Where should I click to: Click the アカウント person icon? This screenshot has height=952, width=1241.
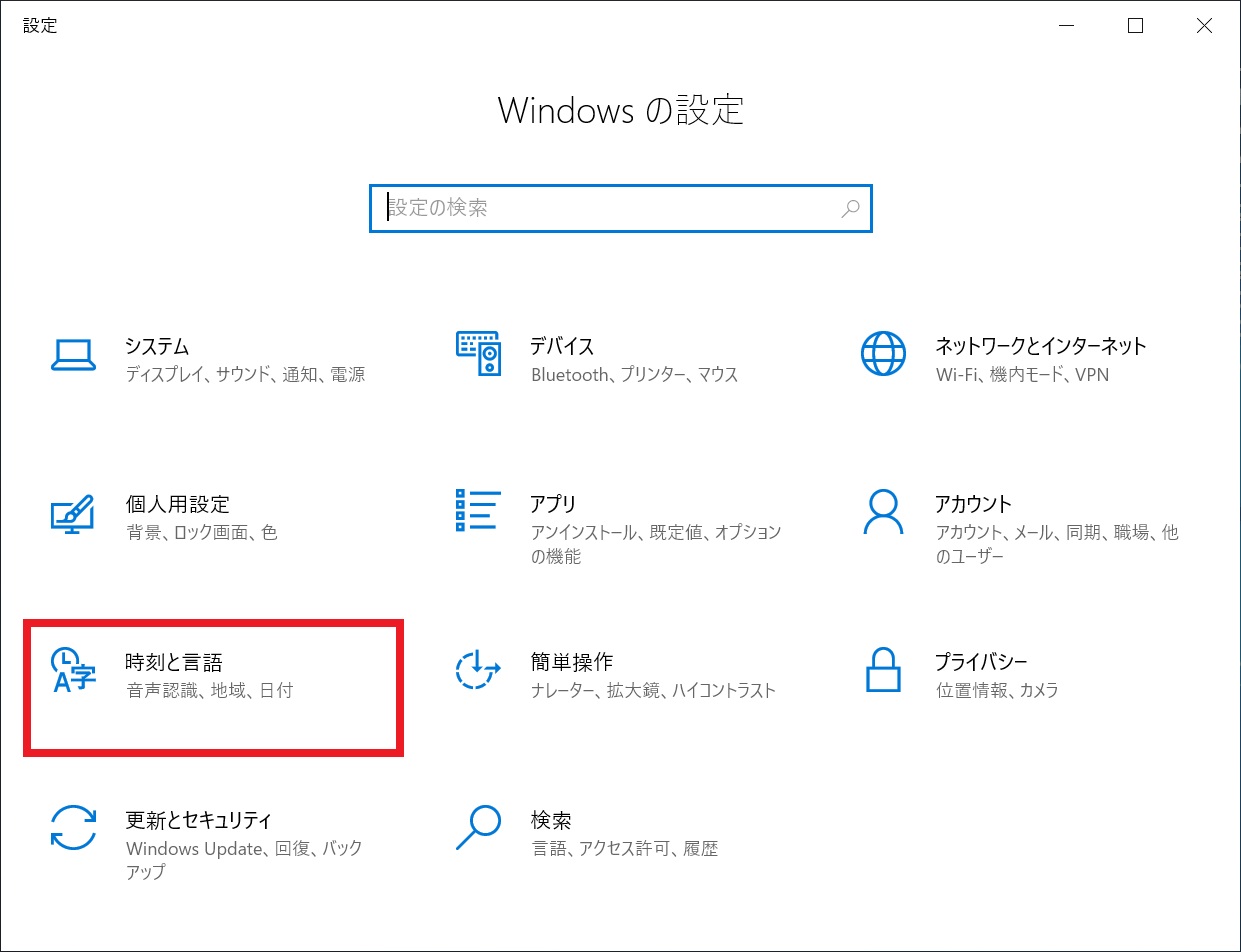click(883, 512)
